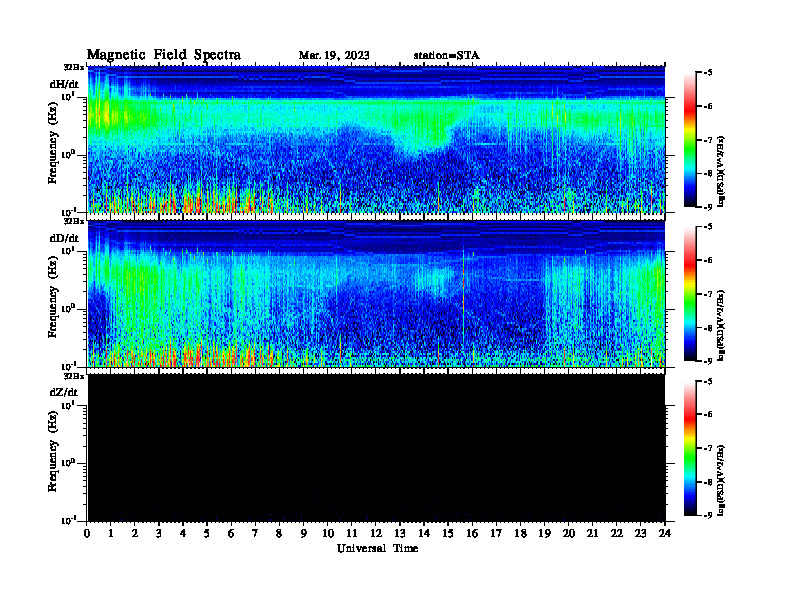Click the '-5' tick on dZ/dt color bar

(707, 382)
